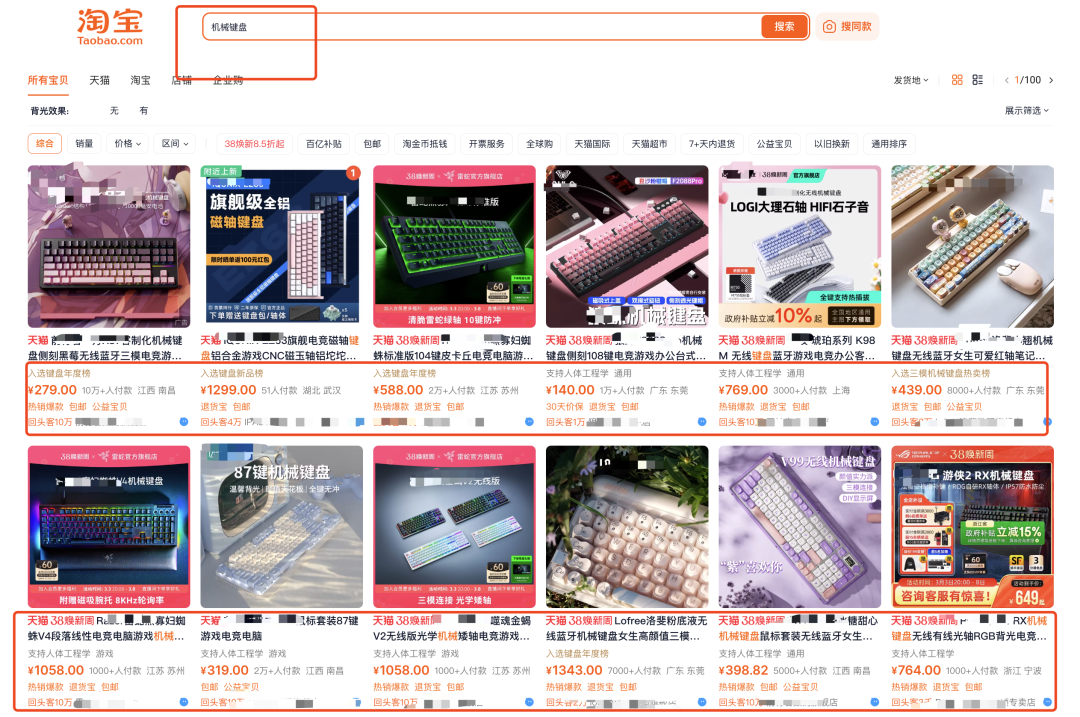1080x717 pixels.
Task: Open chat icon on ¥140.00 keyboard card
Action: 702,422
